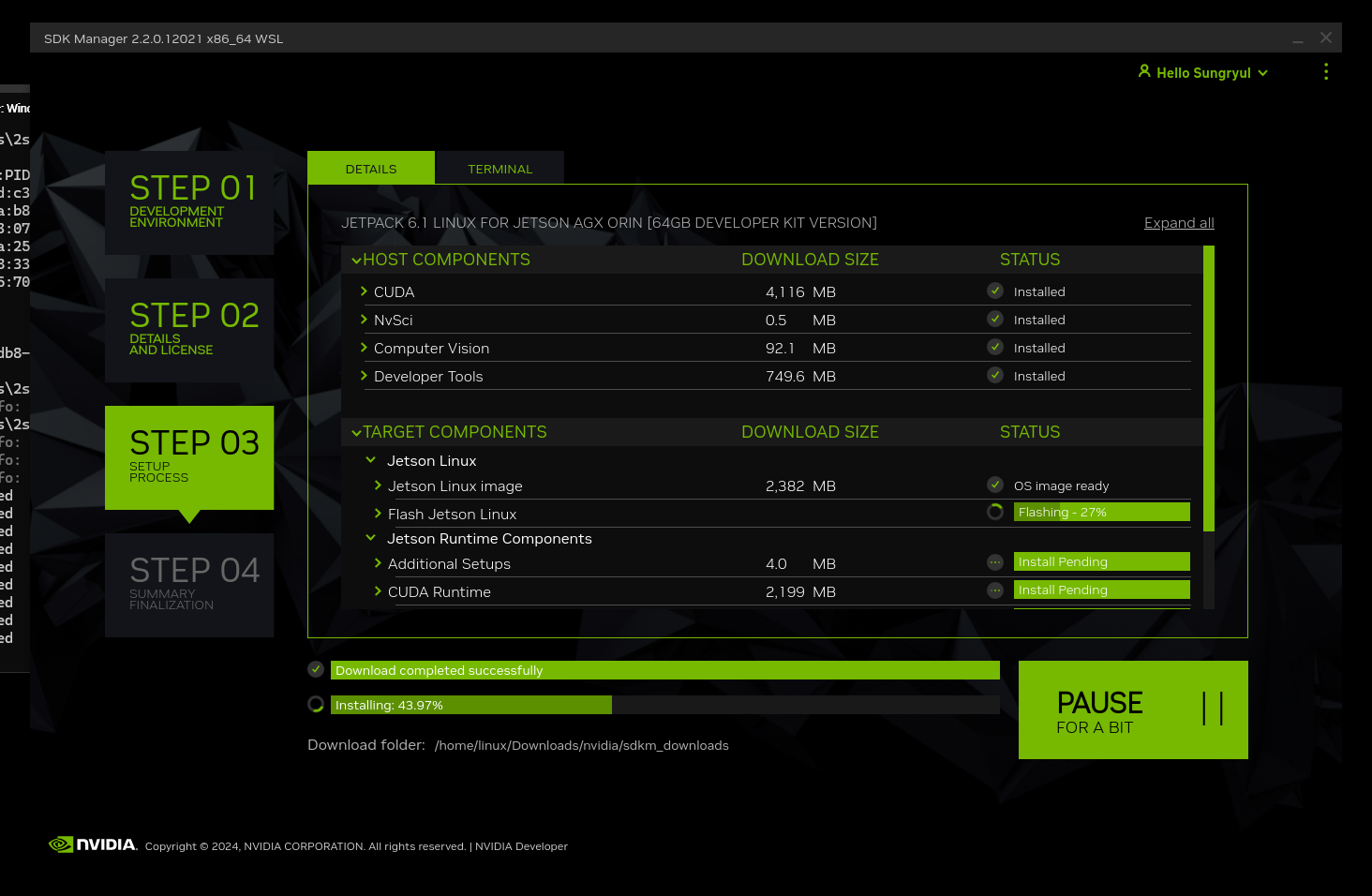
Task: Click the components list vertical scrollbar
Action: coord(1209,389)
